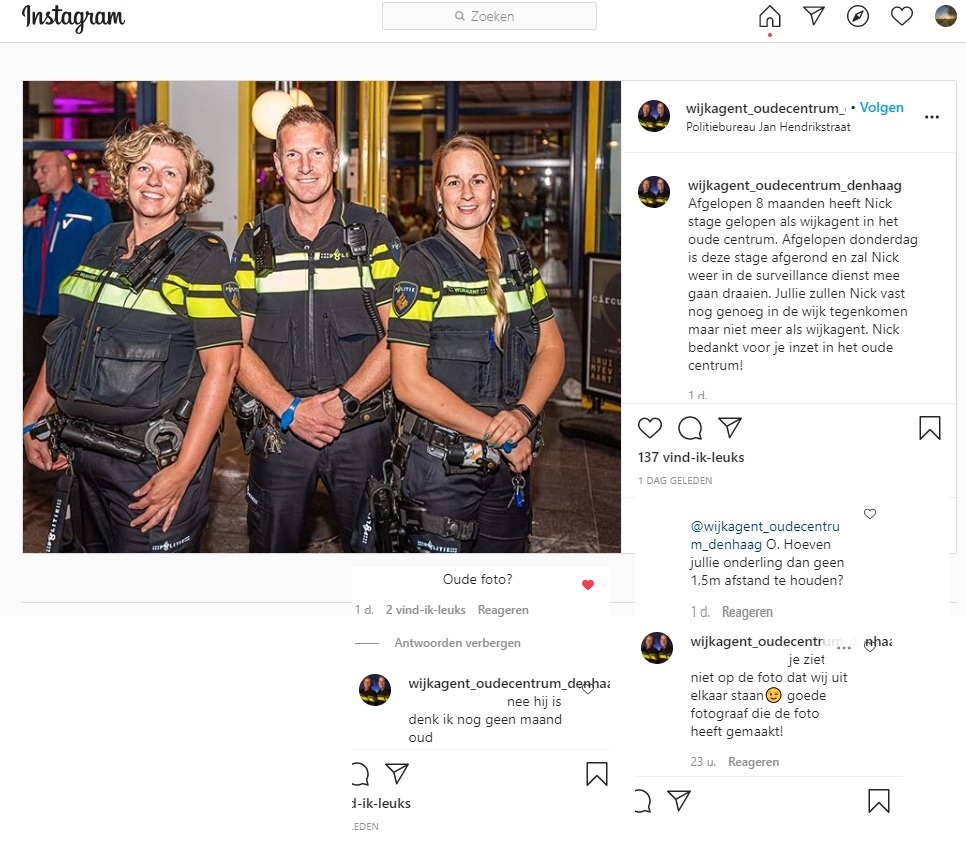Like the post above 137 vind-ik-leuks
Viewport: 966px width, 843px height.
click(x=650, y=428)
